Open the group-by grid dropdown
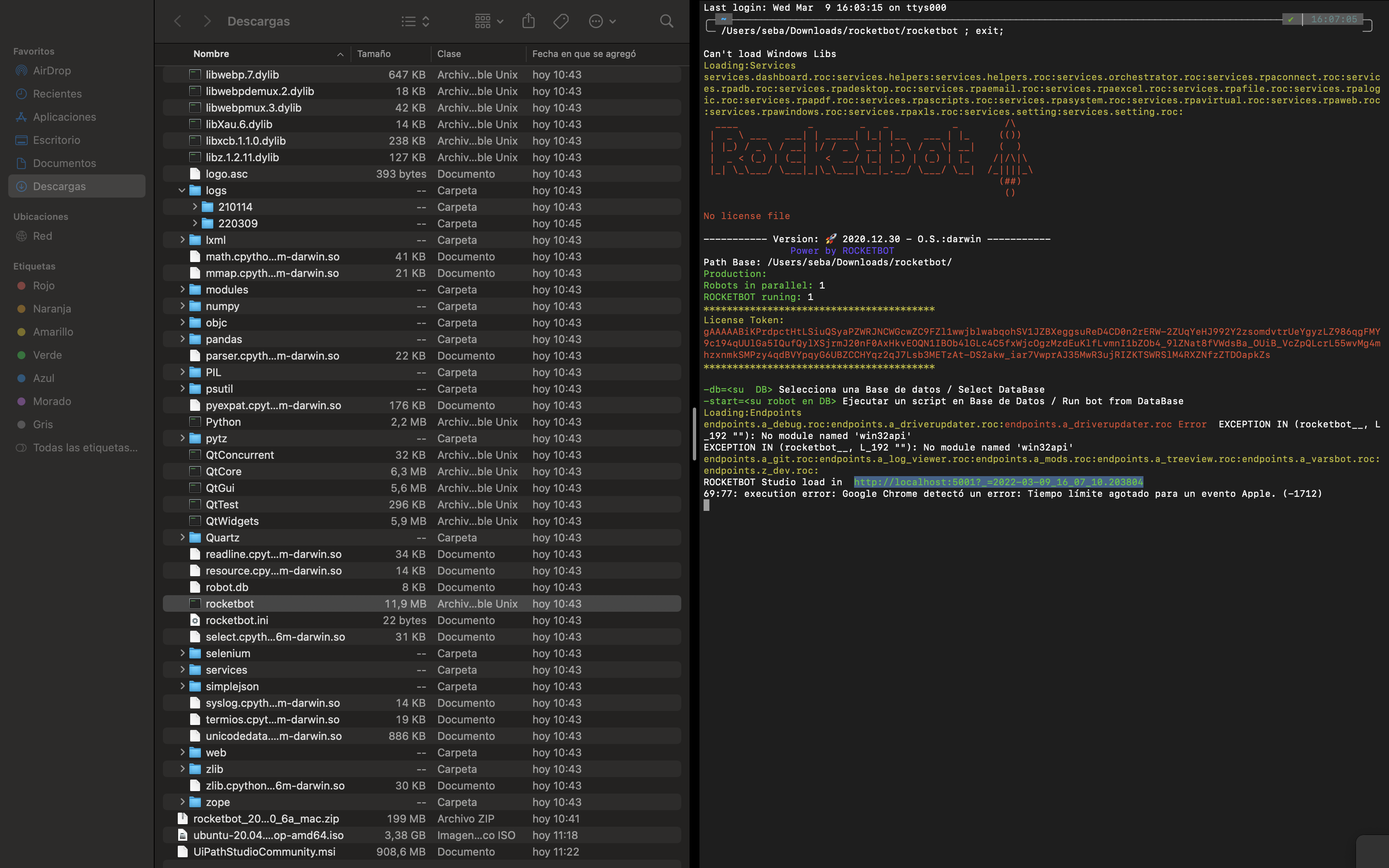The width and height of the screenshot is (1389, 868). [x=489, y=21]
